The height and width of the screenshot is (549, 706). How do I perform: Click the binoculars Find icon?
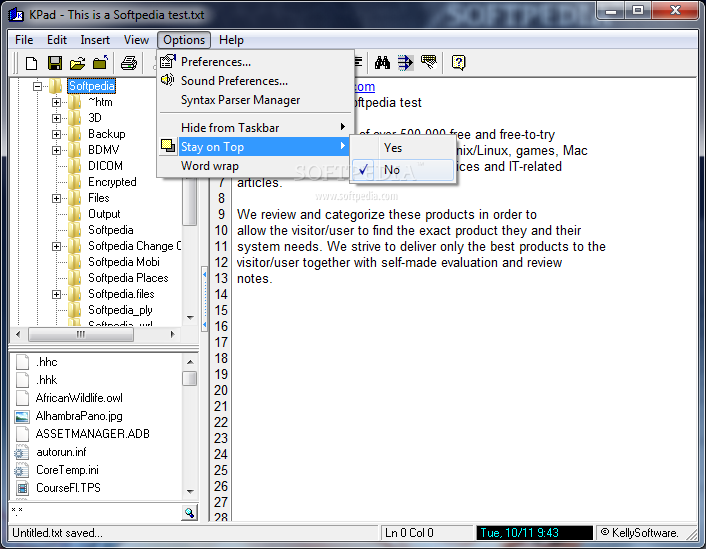382,63
